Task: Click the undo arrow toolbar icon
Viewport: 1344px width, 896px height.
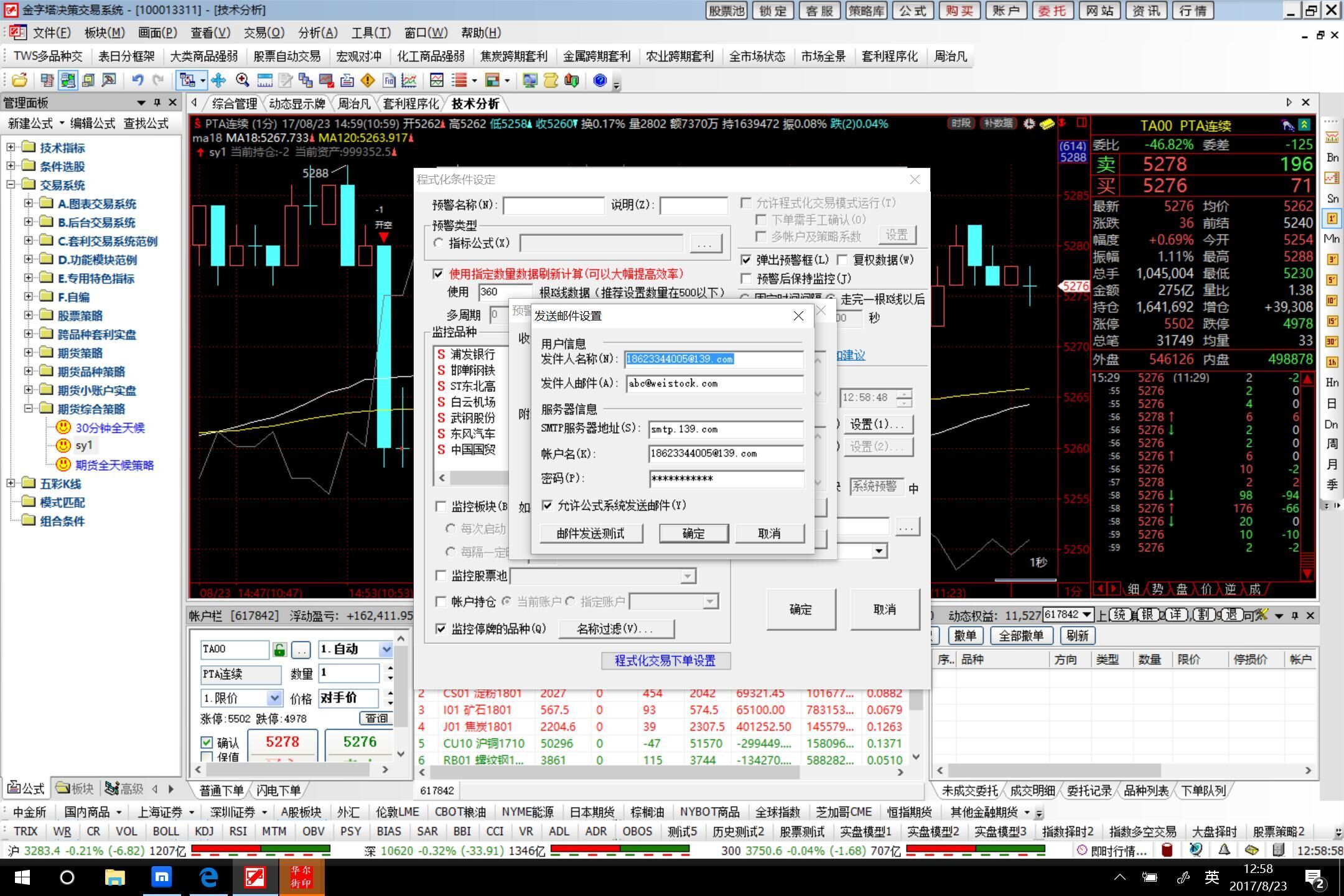Action: tap(138, 80)
